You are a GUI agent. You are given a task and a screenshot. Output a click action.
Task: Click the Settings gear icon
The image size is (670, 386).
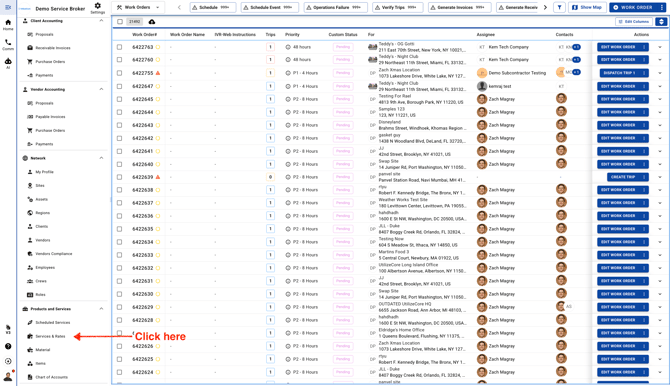pyautogui.click(x=97, y=7)
